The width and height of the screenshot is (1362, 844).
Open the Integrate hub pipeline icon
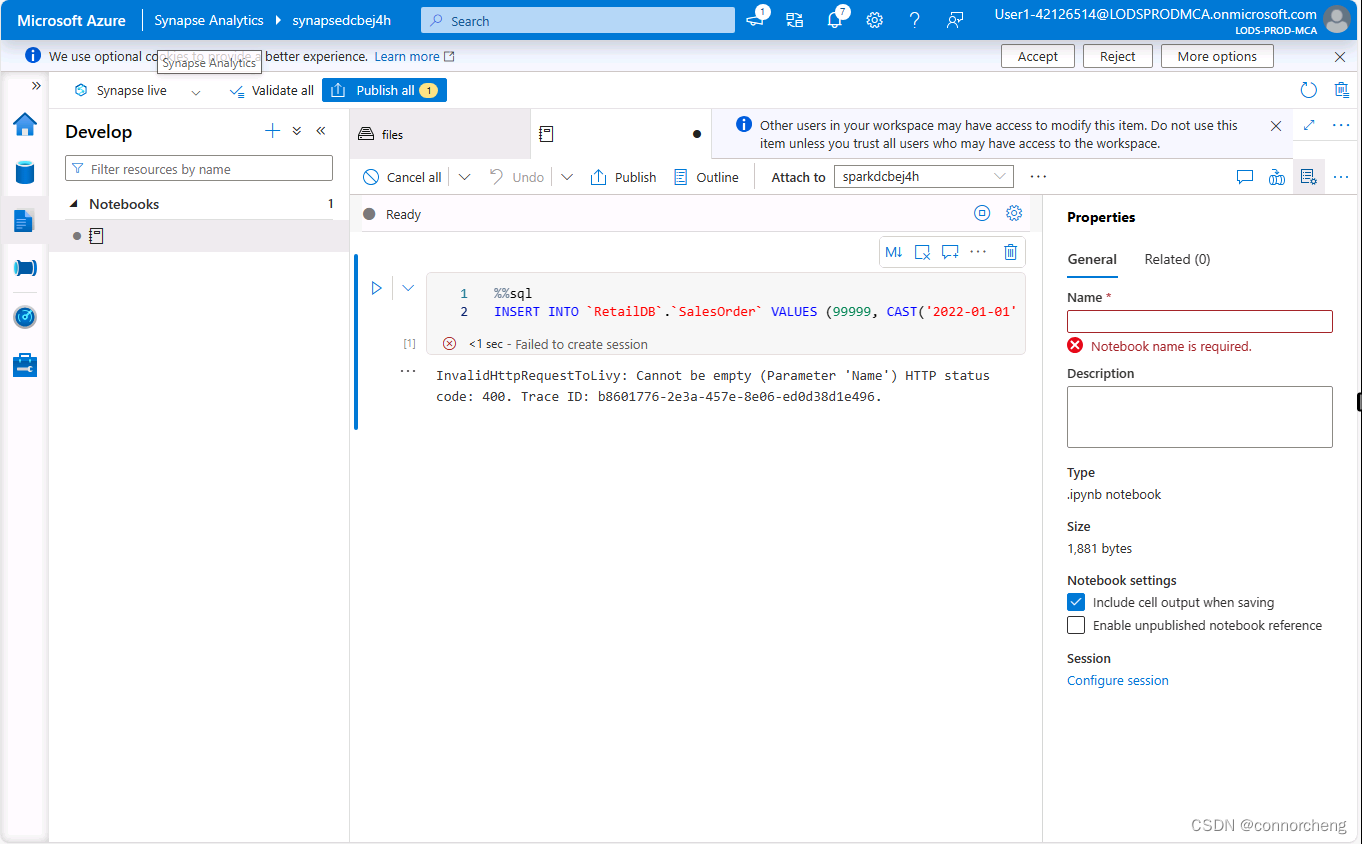point(24,268)
